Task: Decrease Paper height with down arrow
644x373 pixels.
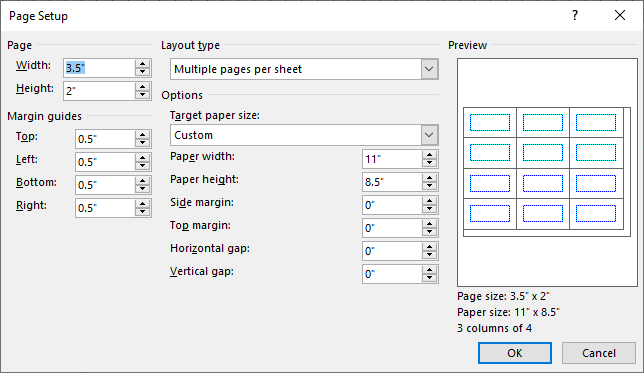Action: coord(429,186)
